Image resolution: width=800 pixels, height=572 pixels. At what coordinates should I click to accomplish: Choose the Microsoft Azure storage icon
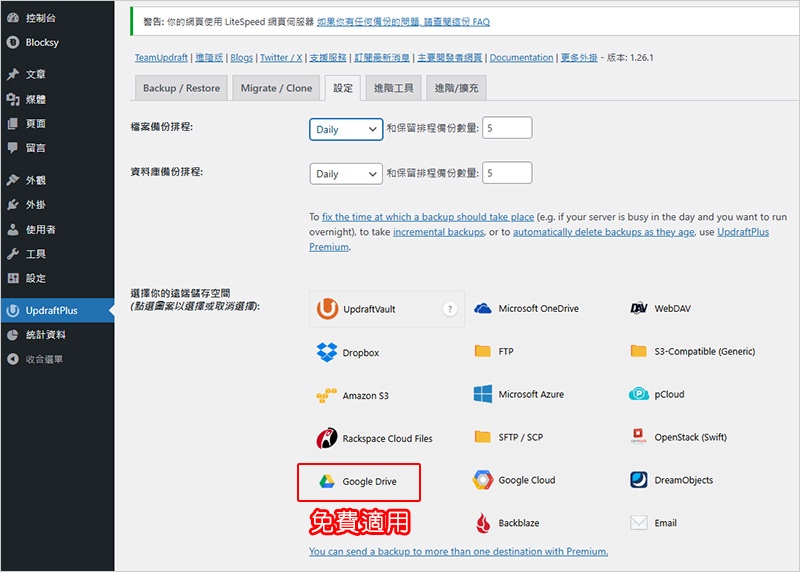pos(483,394)
